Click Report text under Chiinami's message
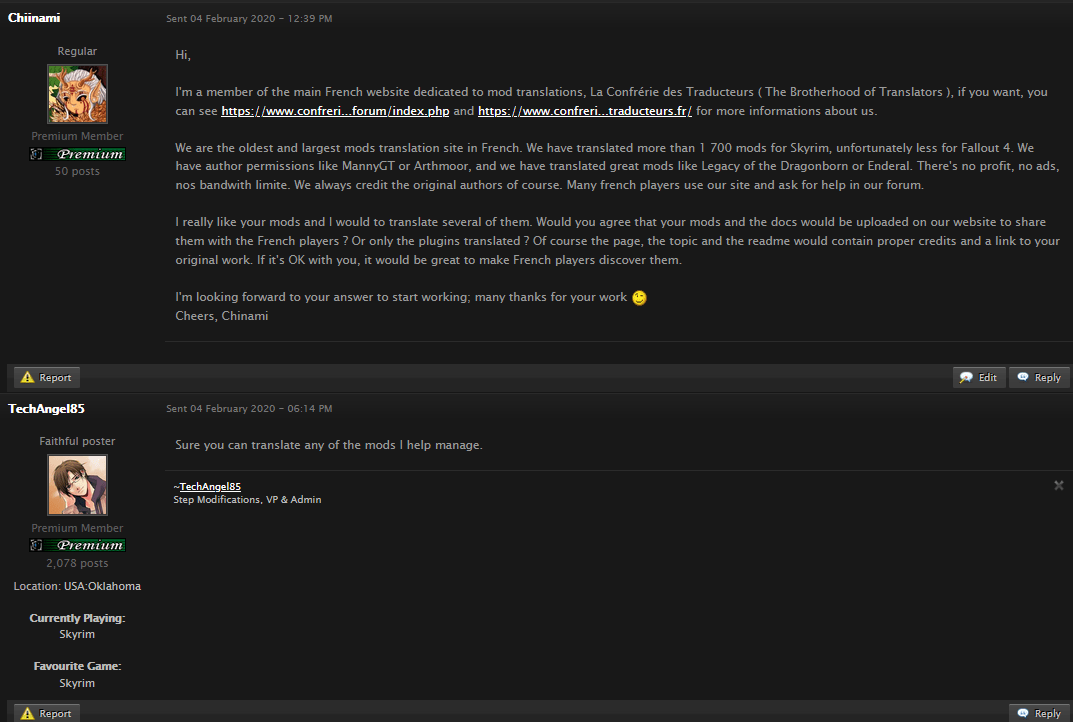Screen dimensions: 1073x722 point(55,377)
